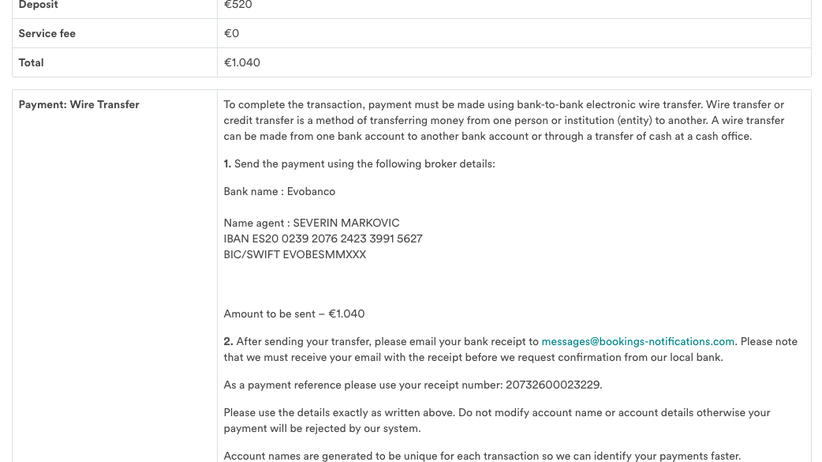Click the BIC/SWIFT EVOBESMMXXX code line
822x462 pixels.
pos(295,255)
